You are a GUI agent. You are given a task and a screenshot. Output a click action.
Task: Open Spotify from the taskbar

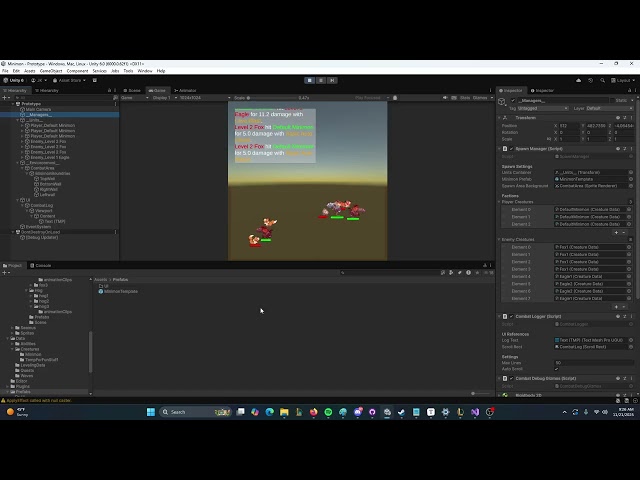pos(328,412)
